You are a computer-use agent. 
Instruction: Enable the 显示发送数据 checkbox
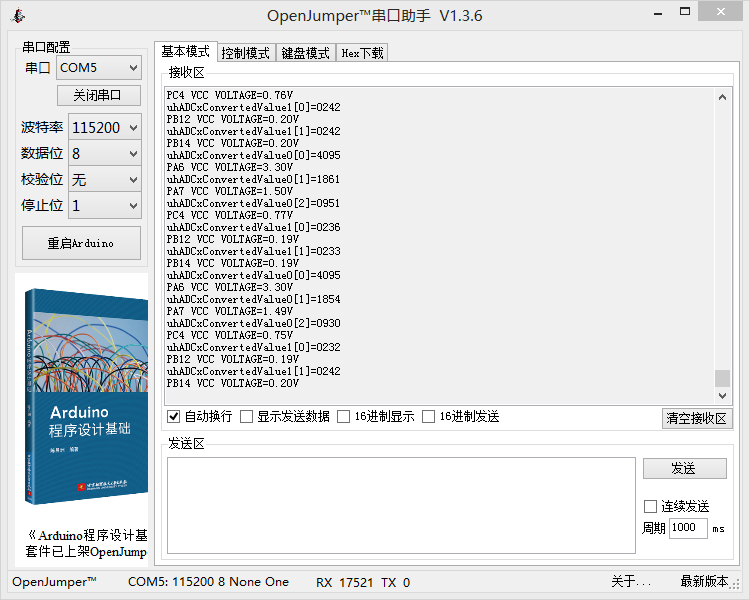[246, 417]
